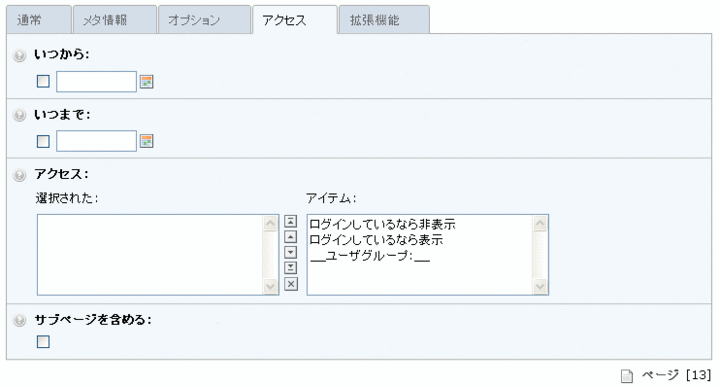Image resolution: width=720 pixels, height=387 pixels.
Task: Click down arrow of アイテム list scrollbar
Action: pos(540,287)
